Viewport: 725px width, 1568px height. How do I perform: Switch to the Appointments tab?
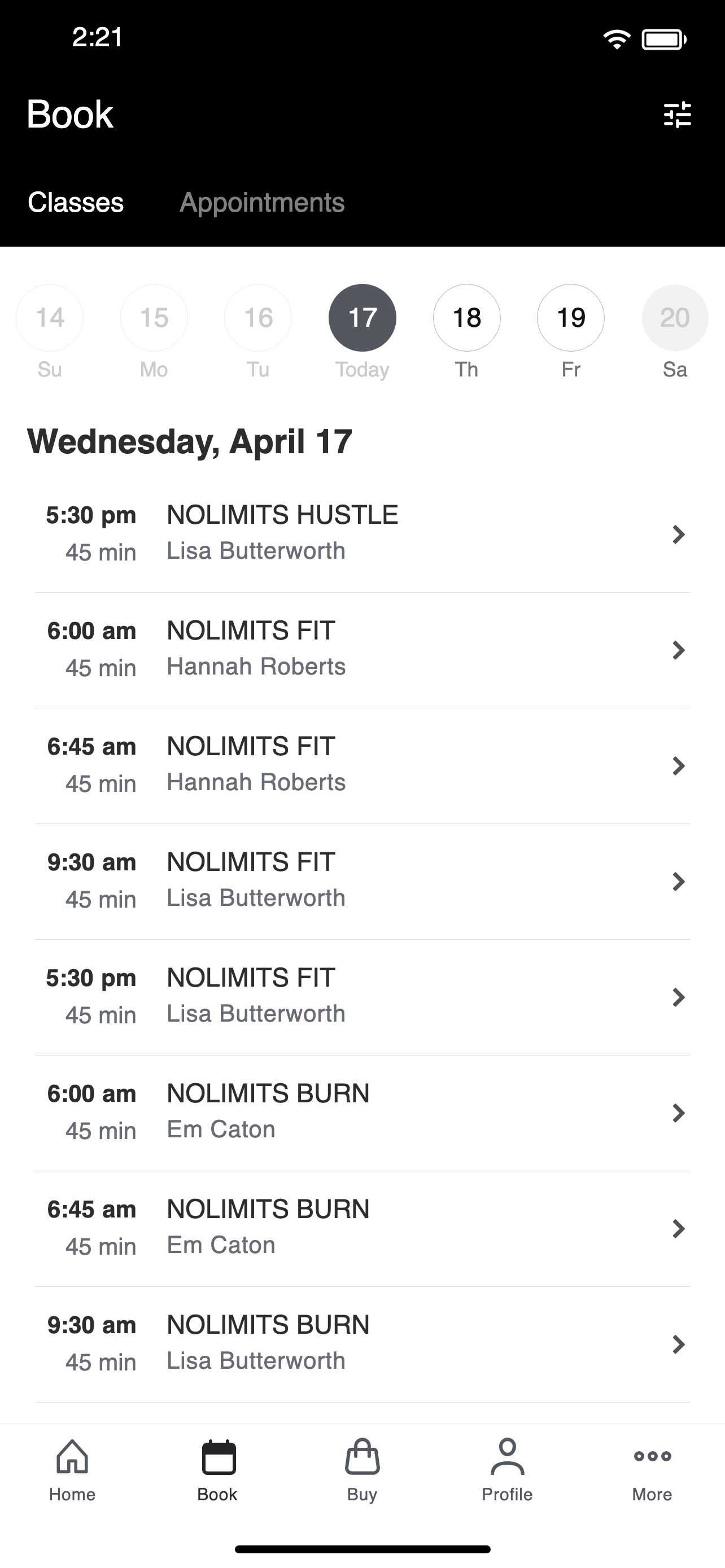pos(263,202)
